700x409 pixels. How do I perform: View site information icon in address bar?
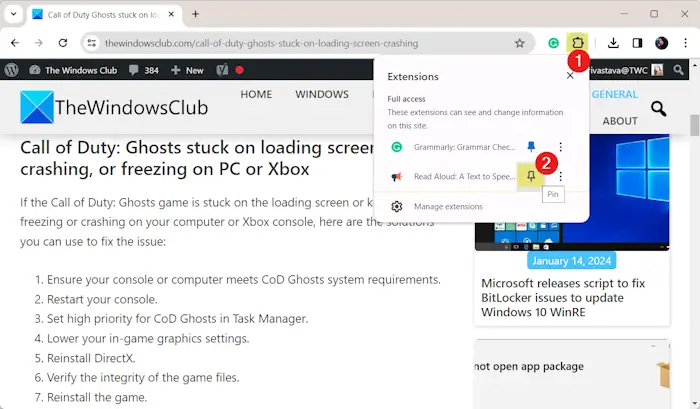click(92, 43)
